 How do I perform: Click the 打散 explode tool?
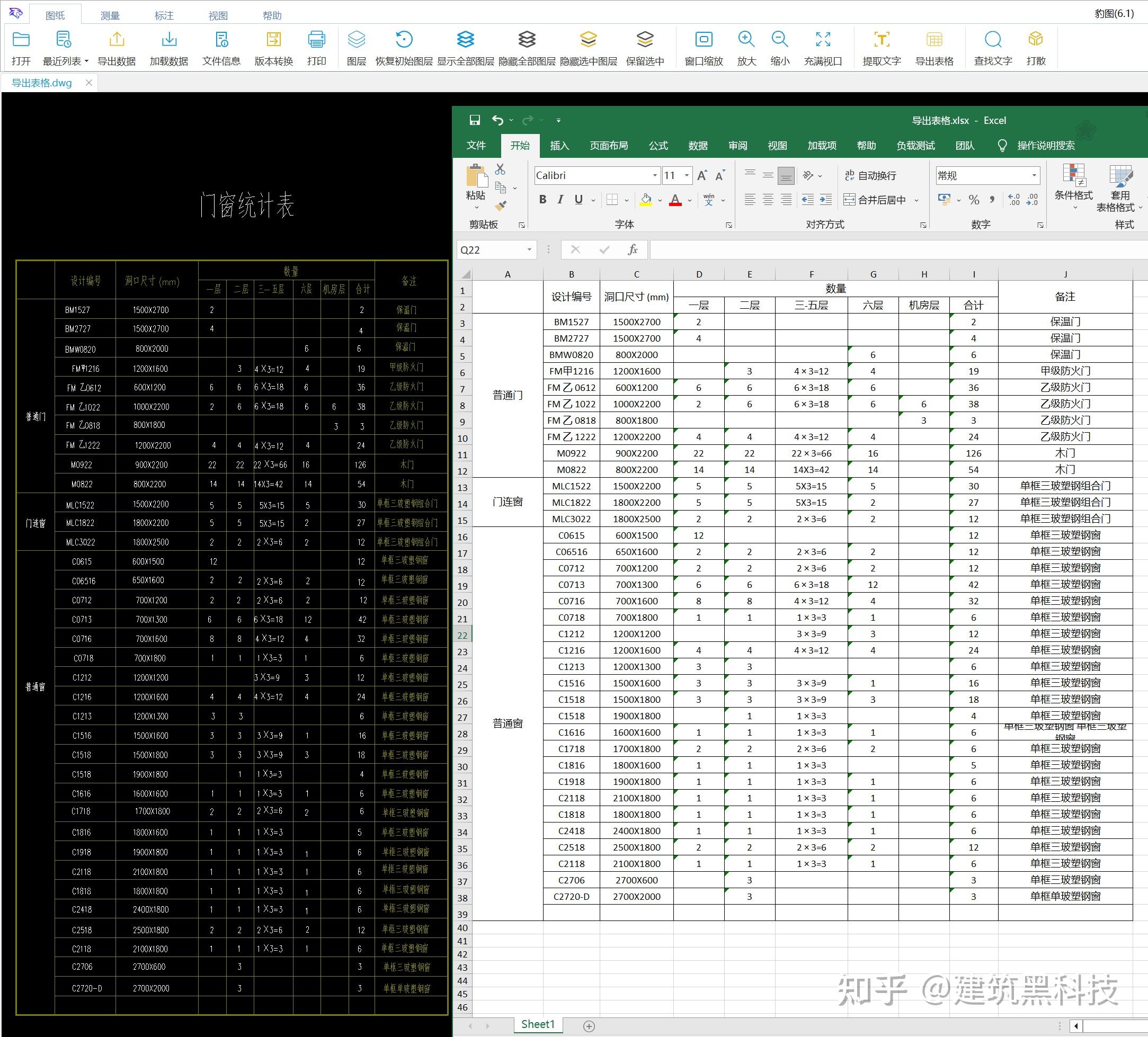pyautogui.click(x=1035, y=48)
